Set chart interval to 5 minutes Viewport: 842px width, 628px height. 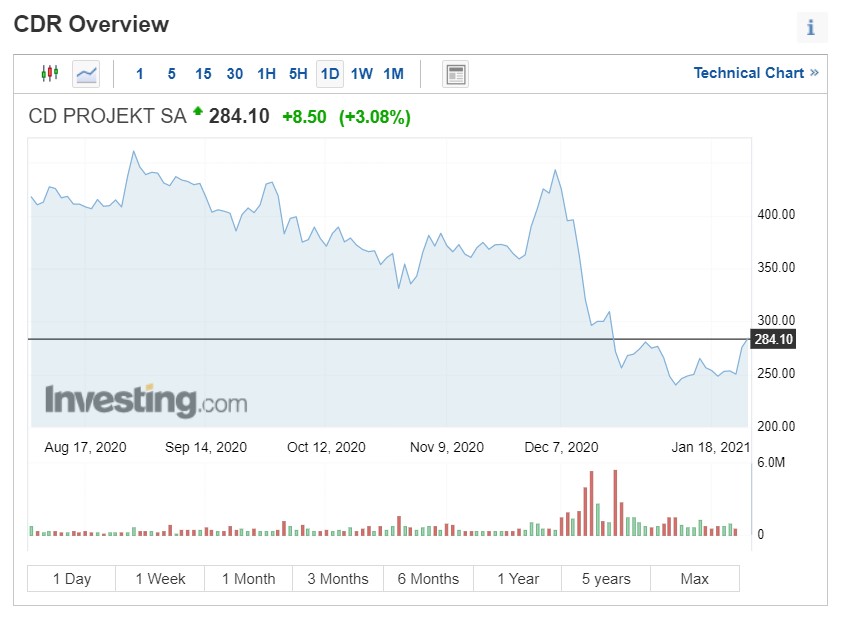171,74
